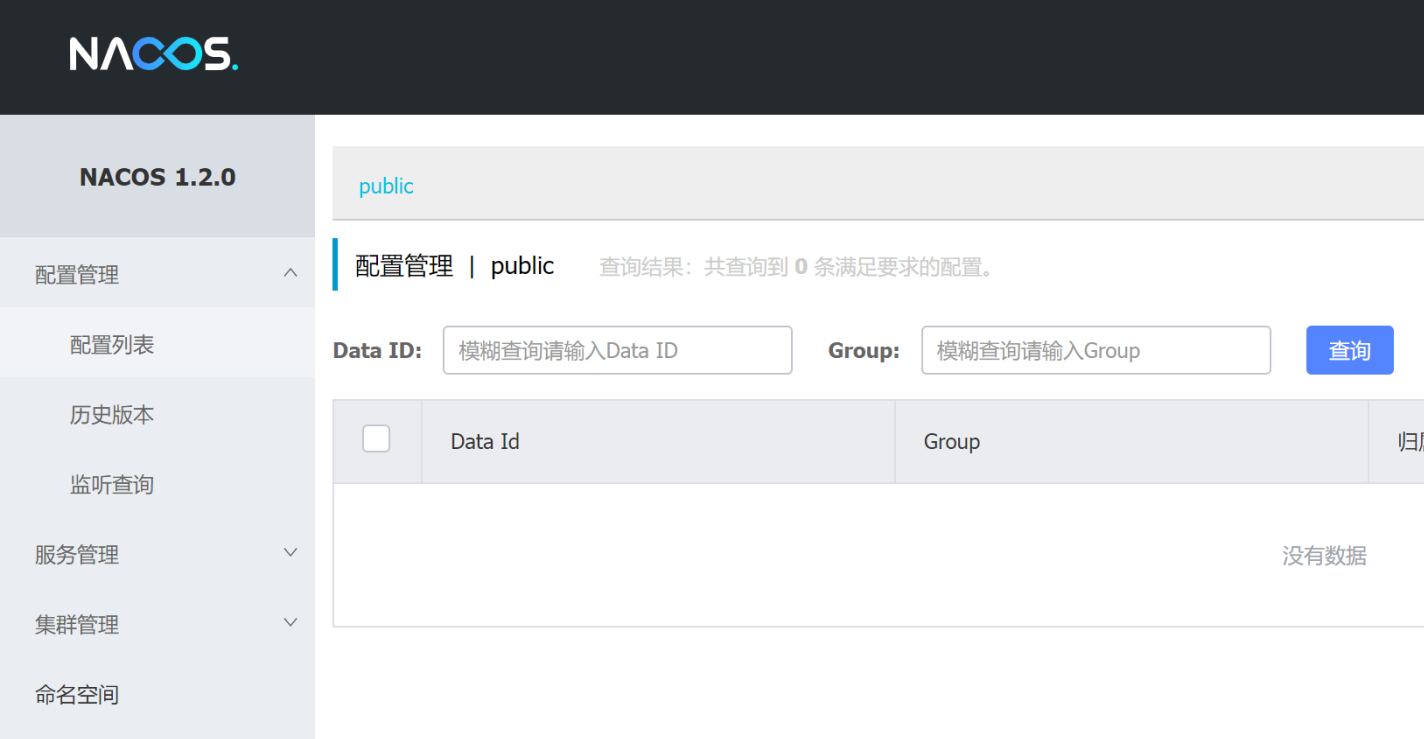The width and height of the screenshot is (1424, 739).
Task: Collapse the 配置管理 menu using its up chevron
Action: [x=290, y=273]
